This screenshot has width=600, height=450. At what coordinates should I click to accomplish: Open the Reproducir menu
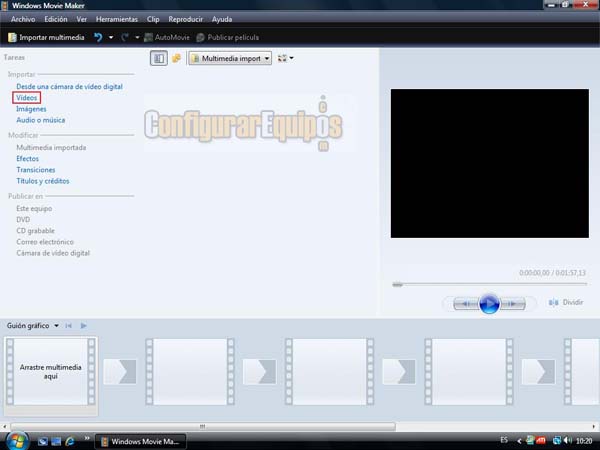coord(186,19)
